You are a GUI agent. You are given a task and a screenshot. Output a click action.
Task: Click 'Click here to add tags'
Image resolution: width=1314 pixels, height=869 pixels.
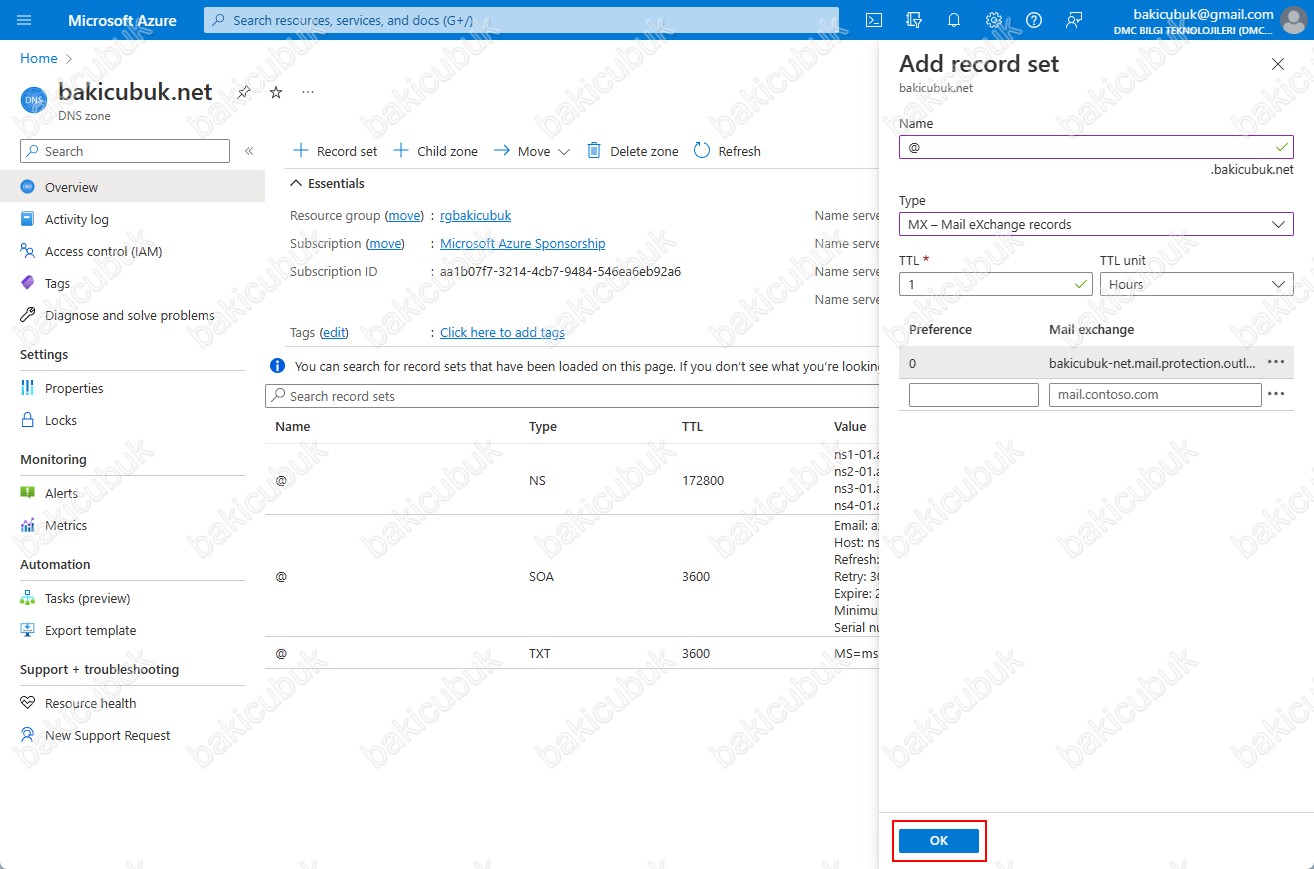click(502, 332)
